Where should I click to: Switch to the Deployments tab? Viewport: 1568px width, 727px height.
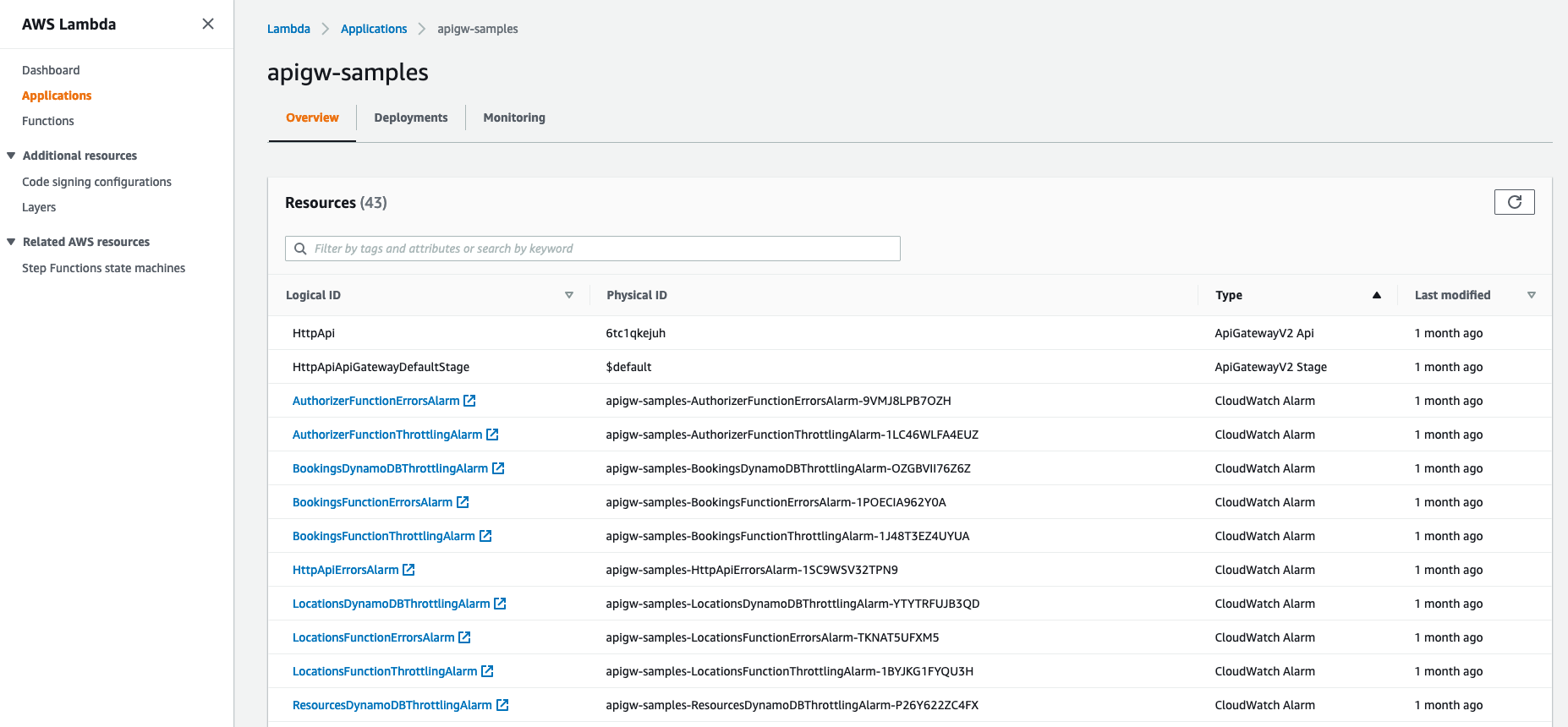tap(411, 118)
